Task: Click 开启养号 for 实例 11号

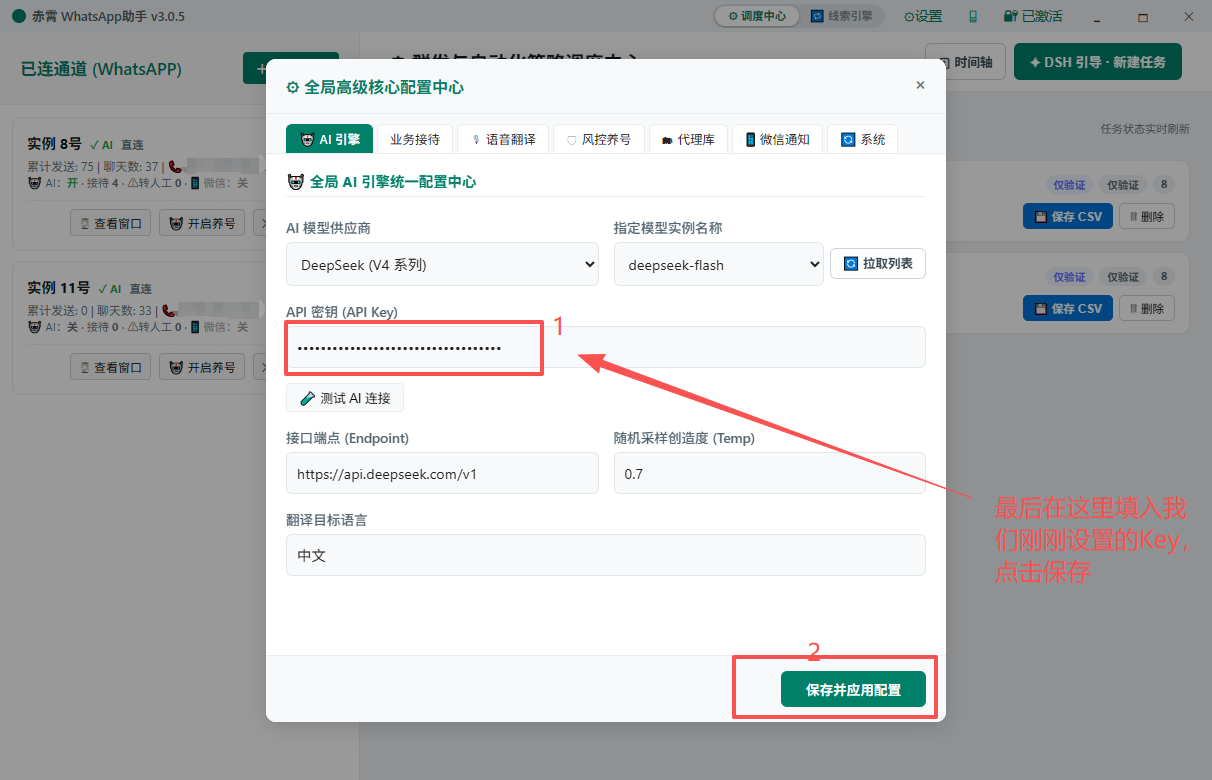Action: click(x=202, y=367)
